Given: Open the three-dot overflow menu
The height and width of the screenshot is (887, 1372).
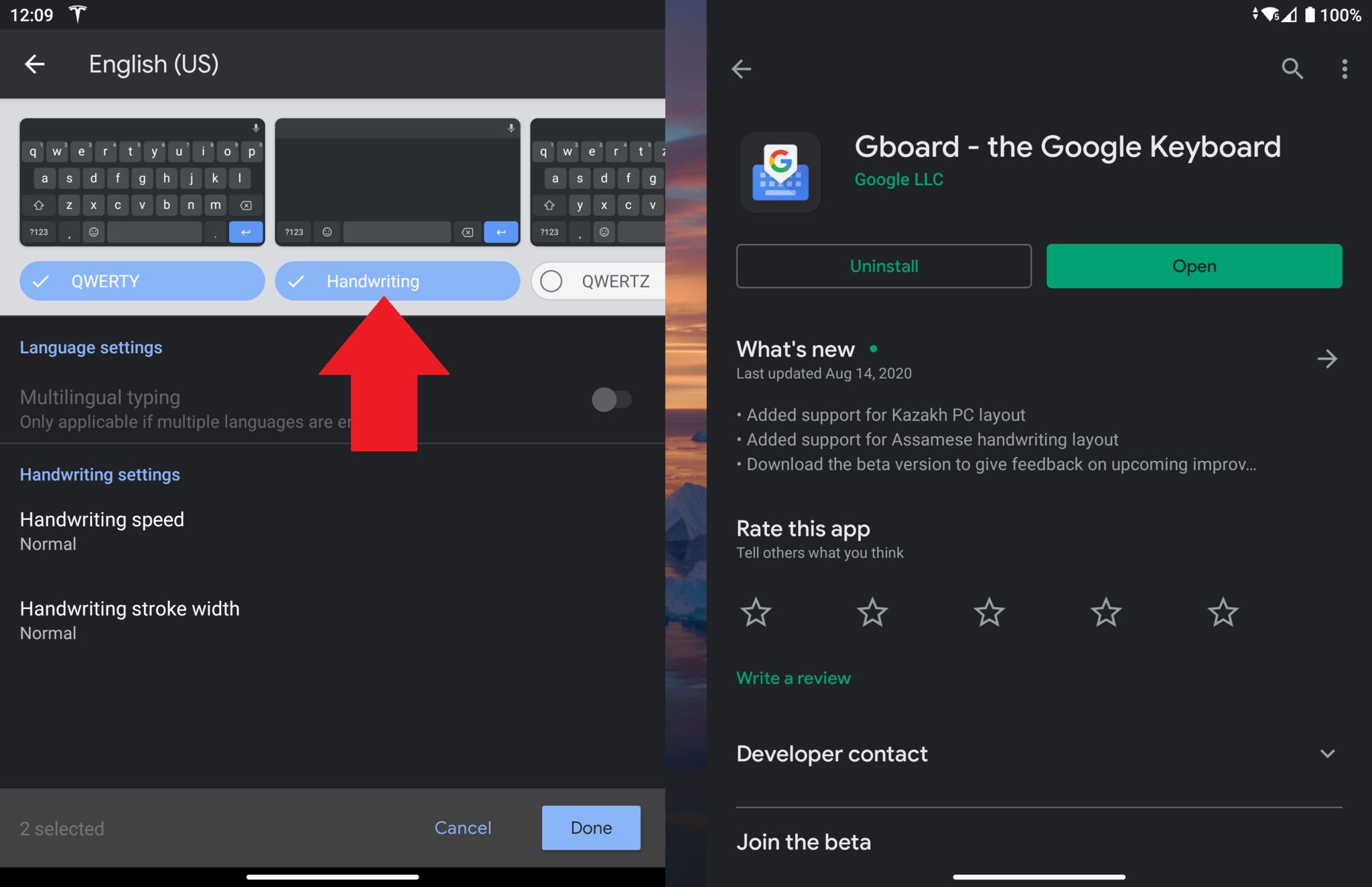Looking at the screenshot, I should (1344, 68).
